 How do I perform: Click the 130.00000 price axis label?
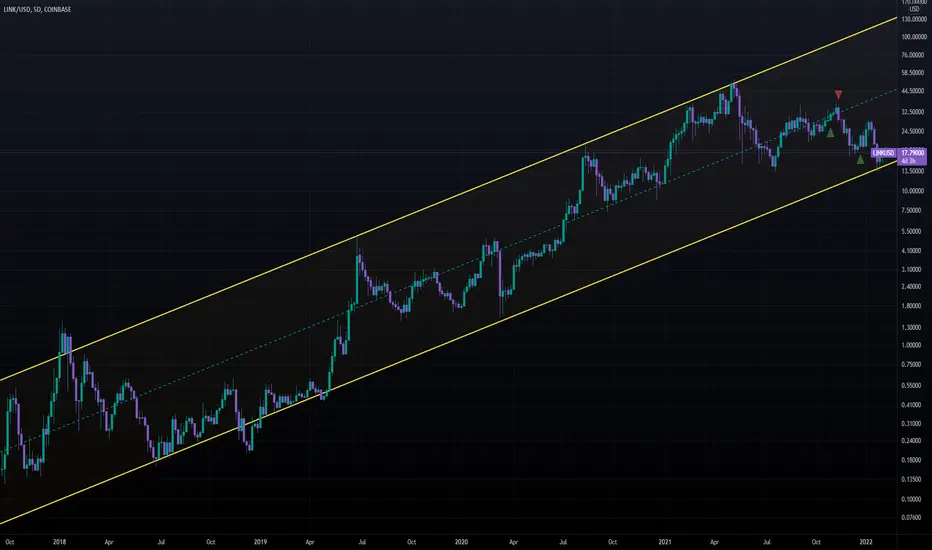click(914, 19)
